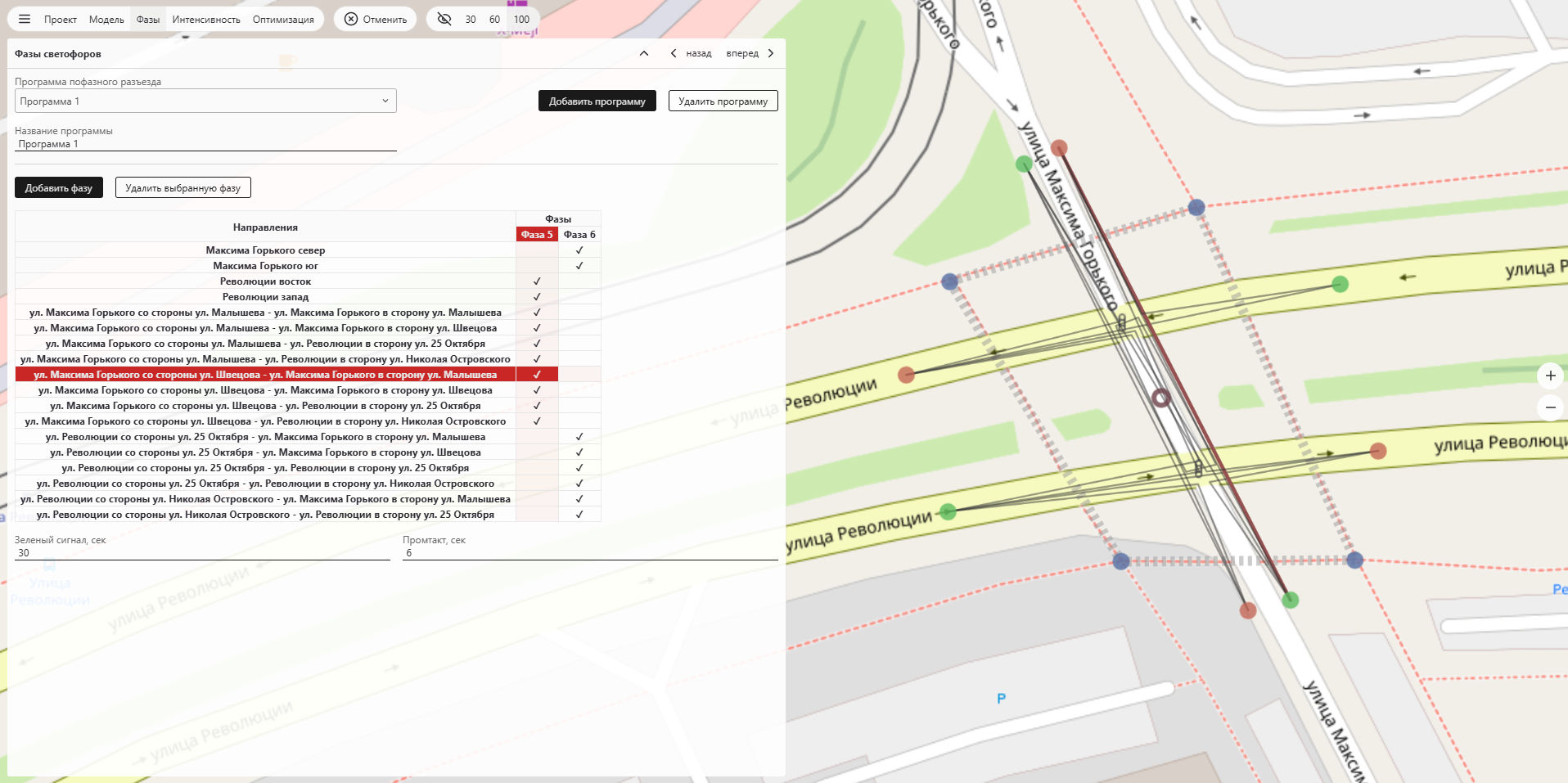This screenshot has width=1568, height=783.
Task: Go forward with the вперед arrow
Action: [x=771, y=53]
